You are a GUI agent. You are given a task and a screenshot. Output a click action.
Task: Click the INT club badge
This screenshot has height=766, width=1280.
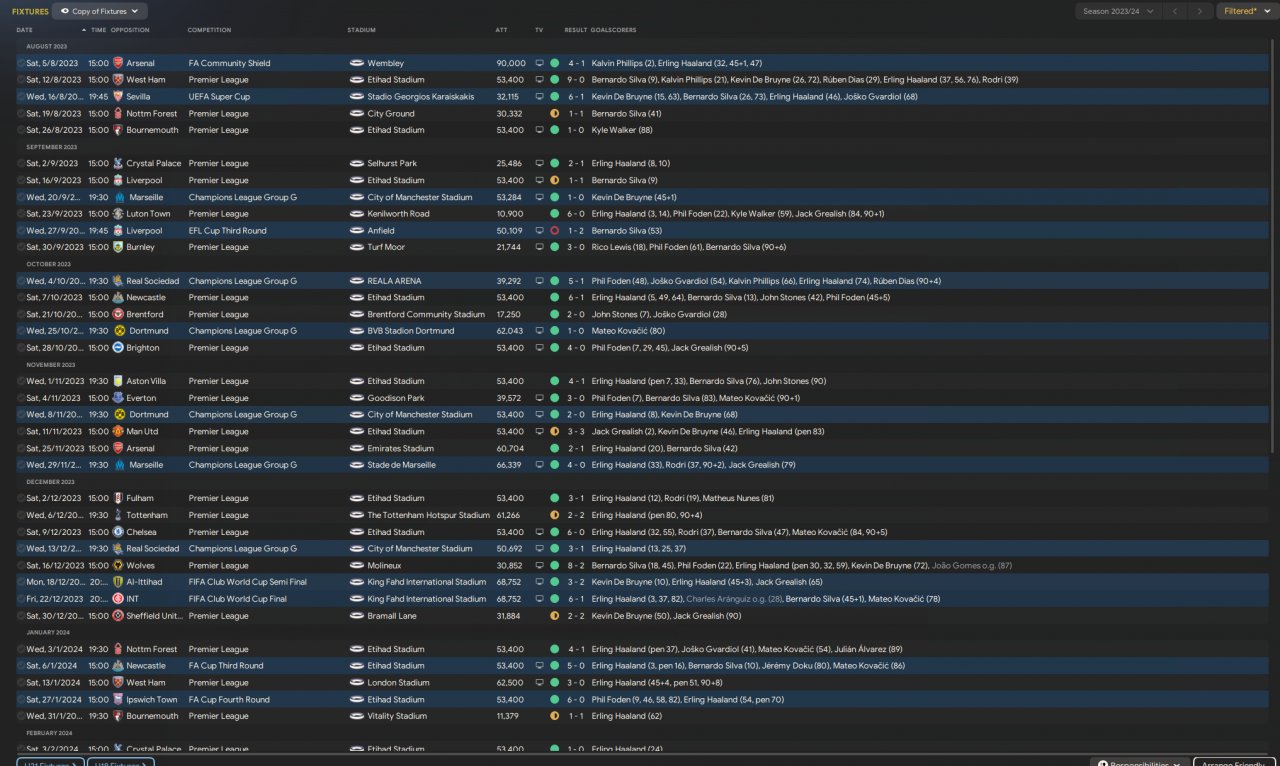[118, 599]
